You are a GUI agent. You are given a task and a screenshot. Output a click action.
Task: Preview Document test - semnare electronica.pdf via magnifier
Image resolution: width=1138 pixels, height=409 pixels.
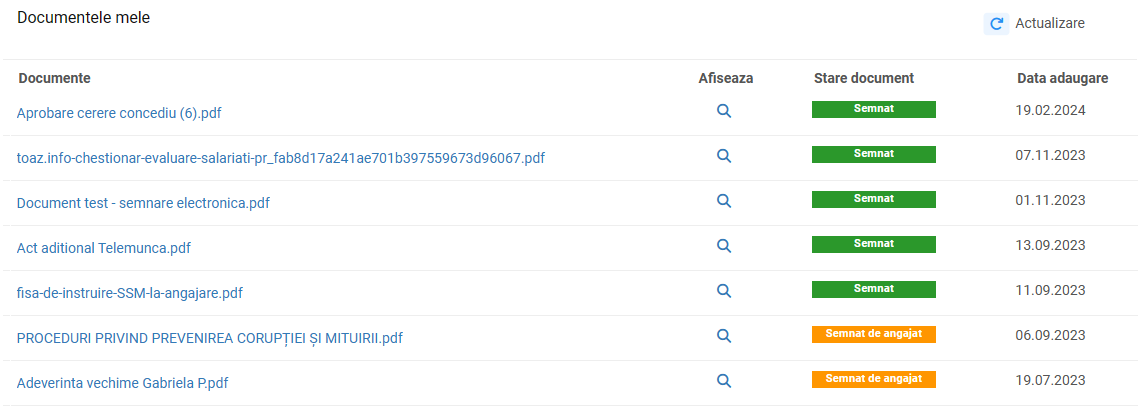pos(724,201)
